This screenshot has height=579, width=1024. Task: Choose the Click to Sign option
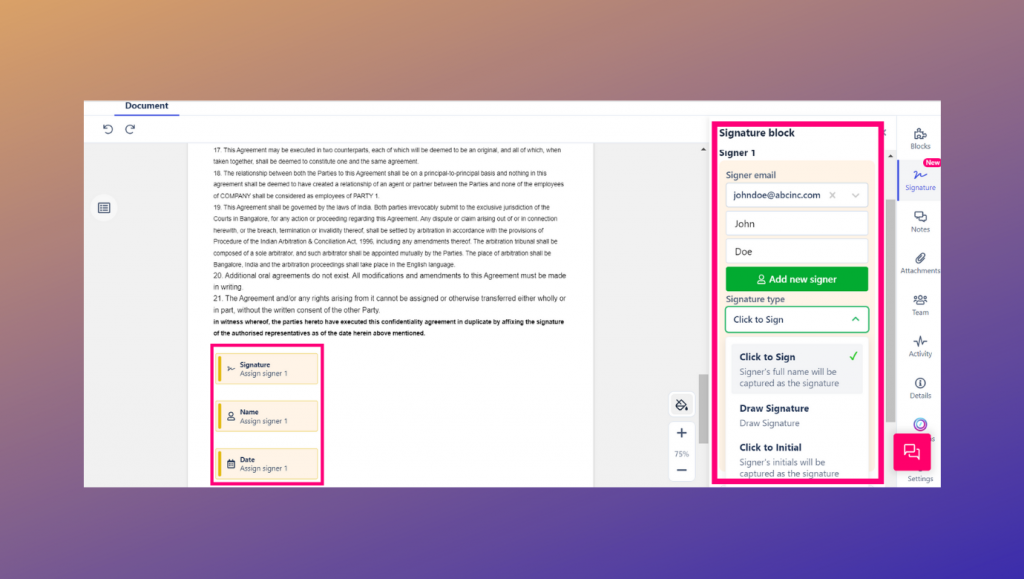pos(797,369)
